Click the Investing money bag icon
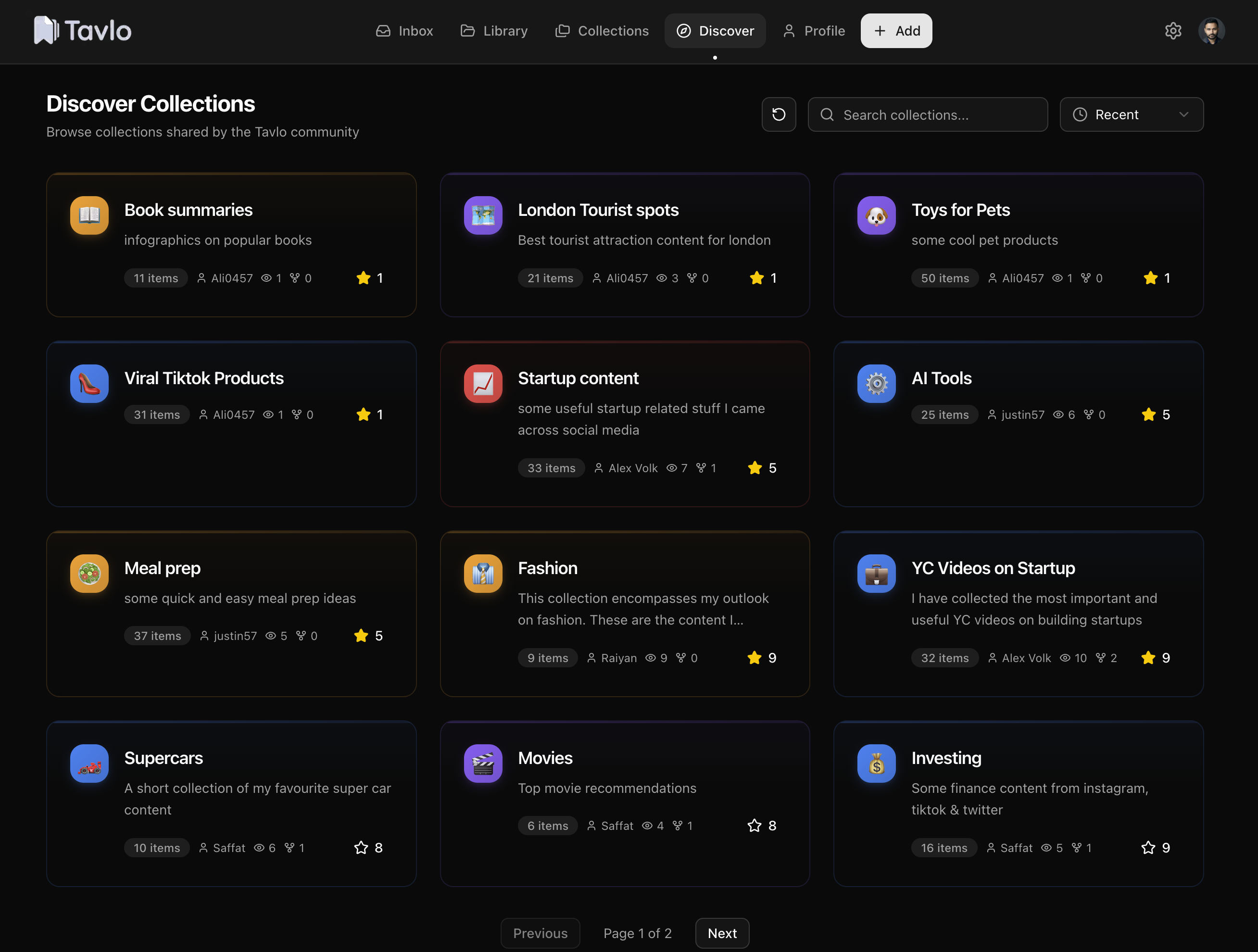This screenshot has width=1258, height=952. (876, 764)
